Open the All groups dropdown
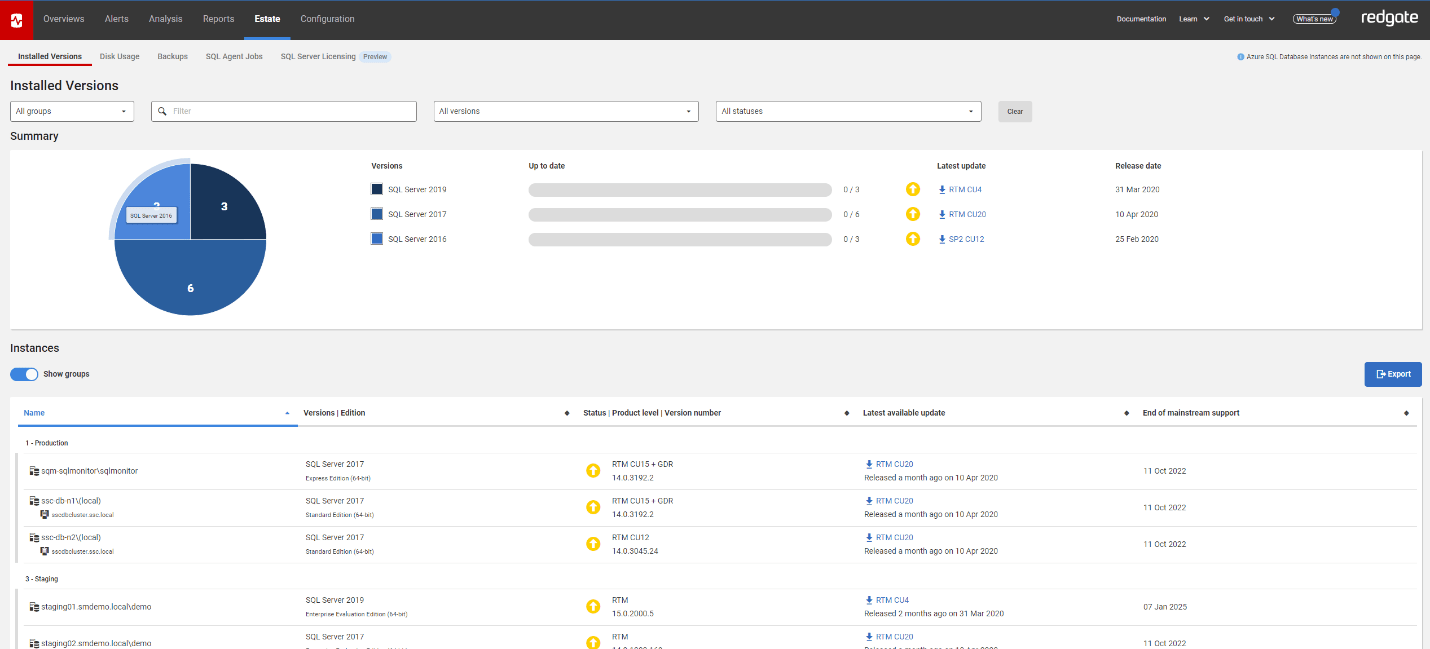The width and height of the screenshot is (1430, 649). (72, 111)
